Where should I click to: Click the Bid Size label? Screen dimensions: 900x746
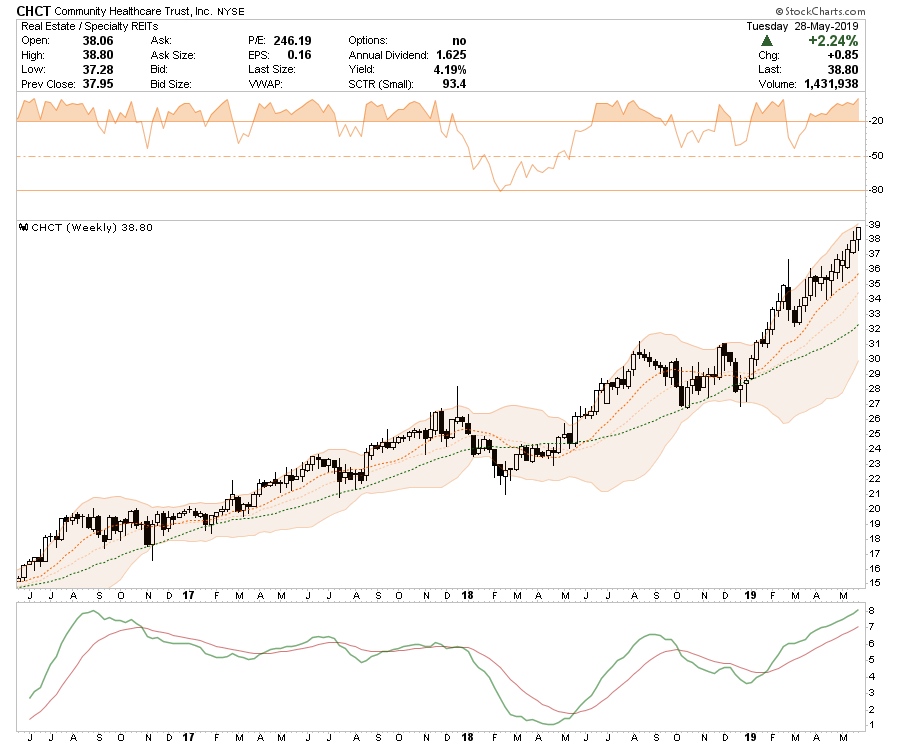[x=171, y=84]
